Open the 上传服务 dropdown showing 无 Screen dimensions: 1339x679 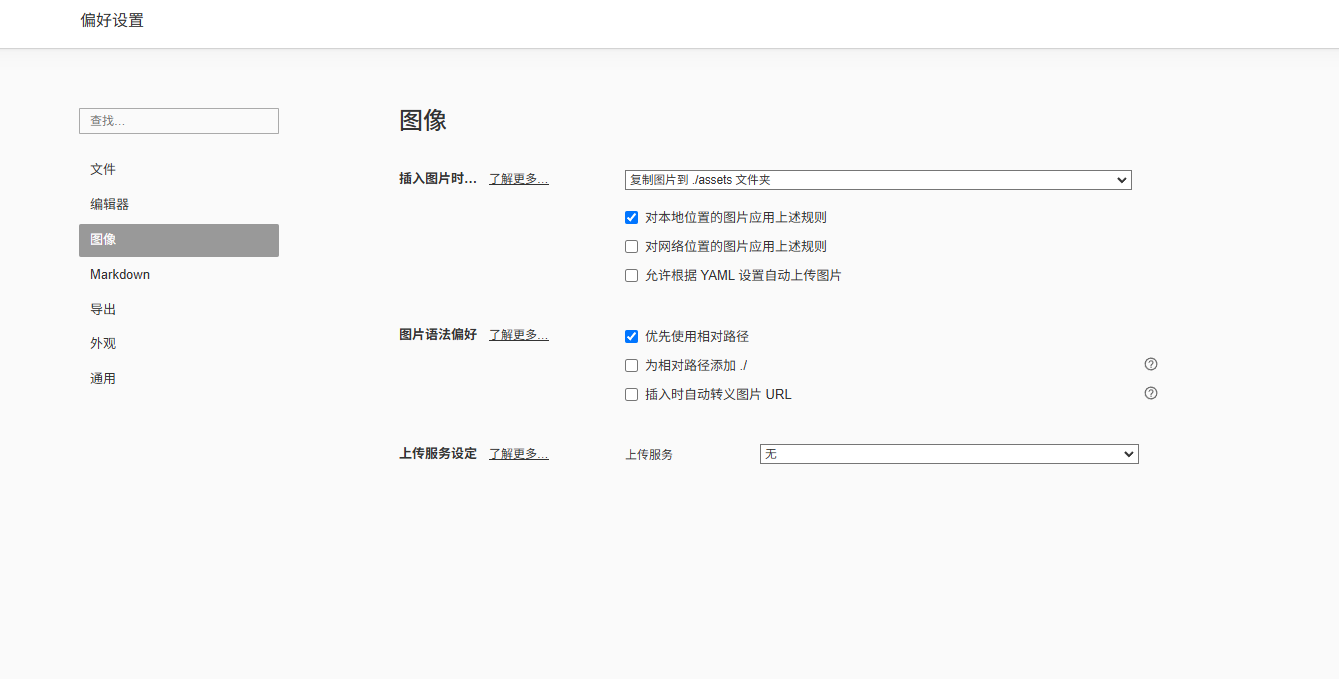tap(949, 454)
